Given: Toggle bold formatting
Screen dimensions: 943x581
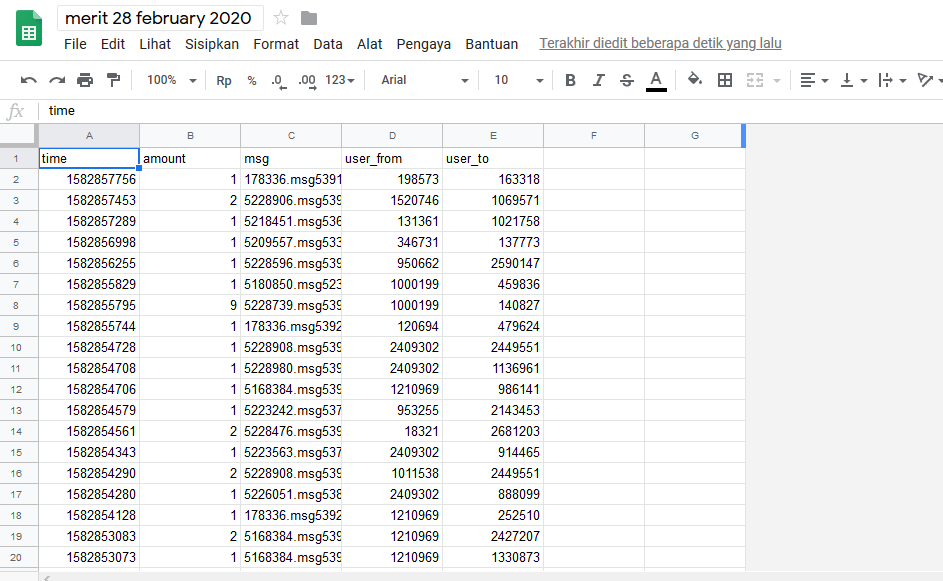Looking at the screenshot, I should (570, 80).
